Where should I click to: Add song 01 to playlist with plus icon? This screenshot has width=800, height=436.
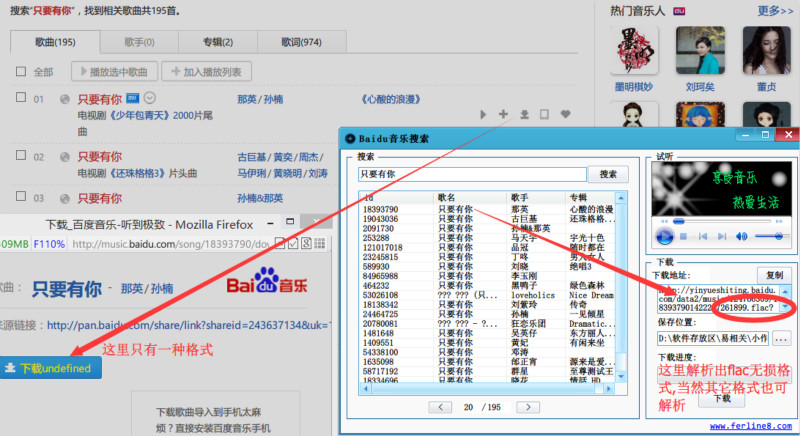(504, 115)
